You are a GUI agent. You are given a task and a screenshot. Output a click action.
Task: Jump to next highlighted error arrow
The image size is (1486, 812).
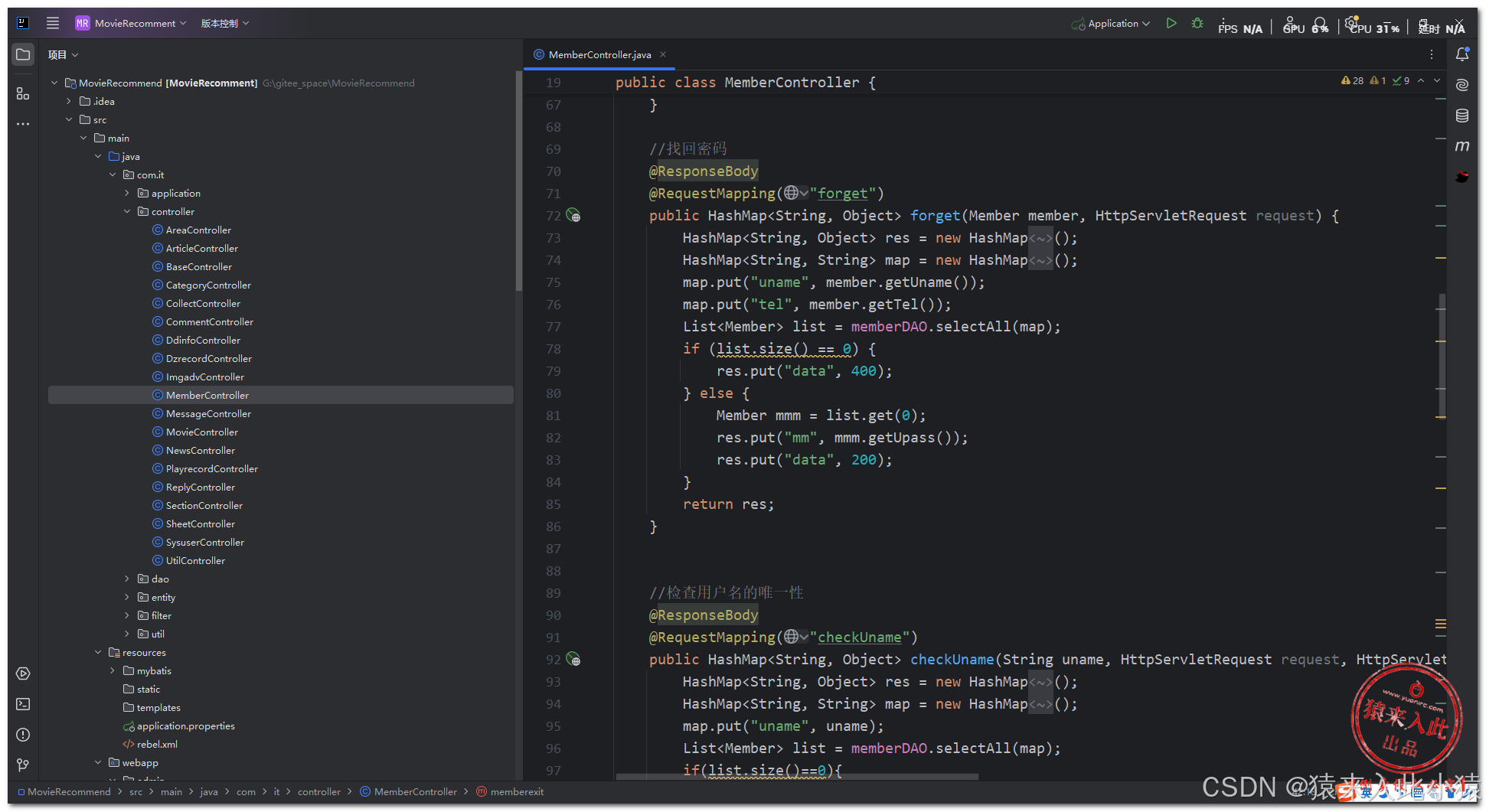1437,80
